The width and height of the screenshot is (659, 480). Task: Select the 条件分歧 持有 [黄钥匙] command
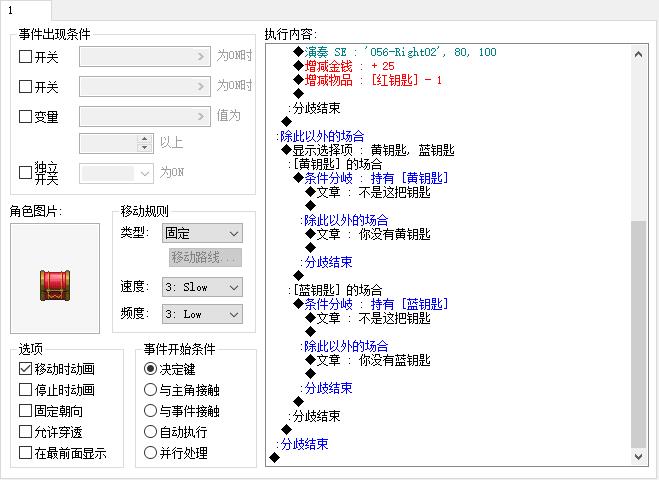point(372,178)
